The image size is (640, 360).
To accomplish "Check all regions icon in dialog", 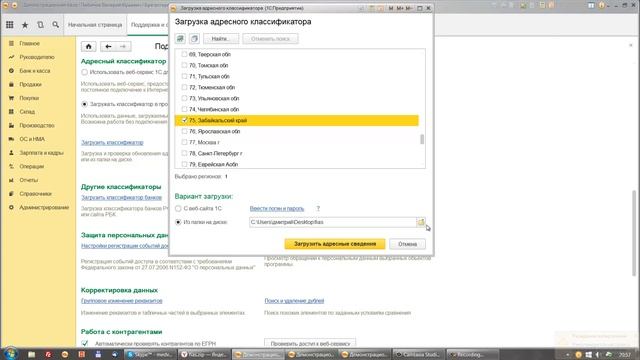I will (x=180, y=39).
